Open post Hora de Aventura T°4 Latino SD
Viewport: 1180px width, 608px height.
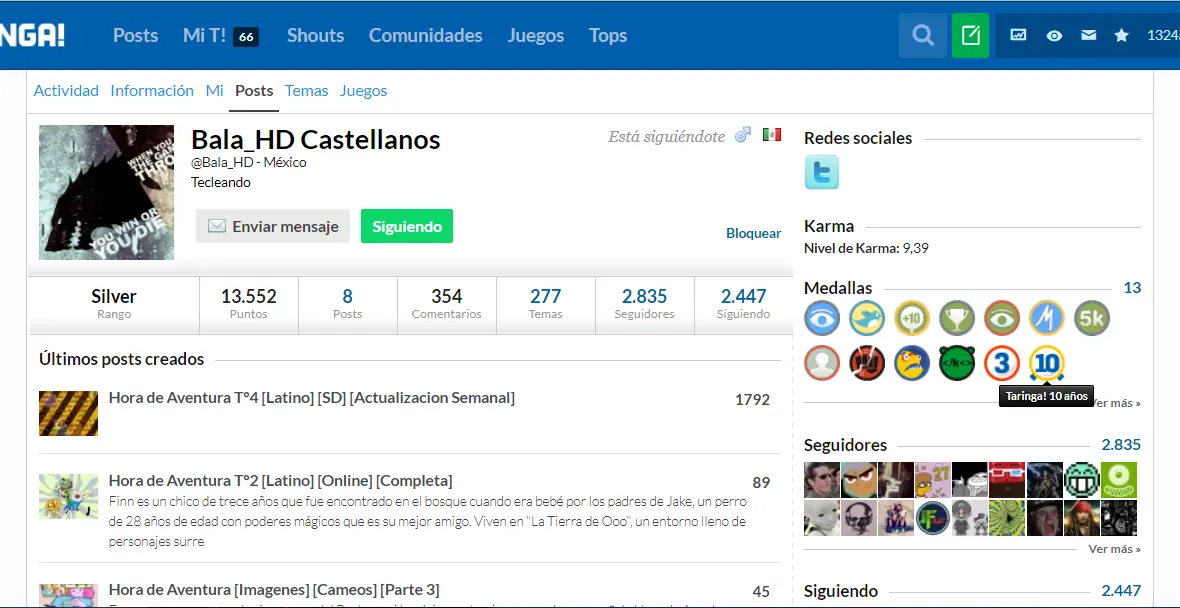312,398
